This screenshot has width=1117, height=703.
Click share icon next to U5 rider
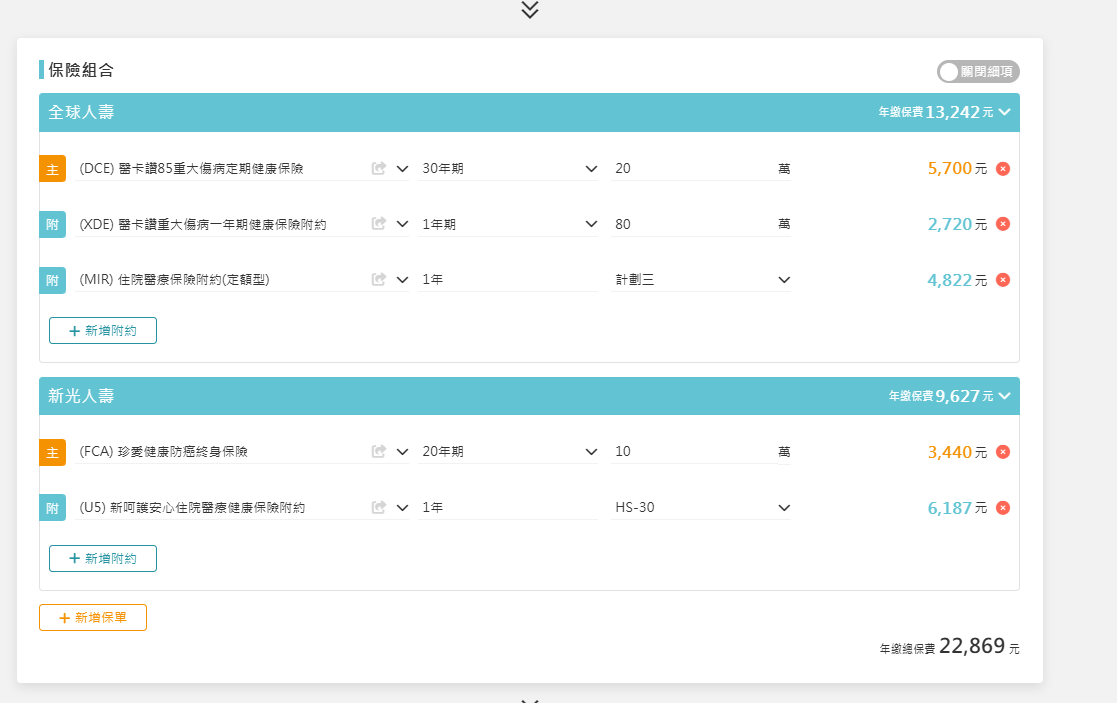[379, 508]
